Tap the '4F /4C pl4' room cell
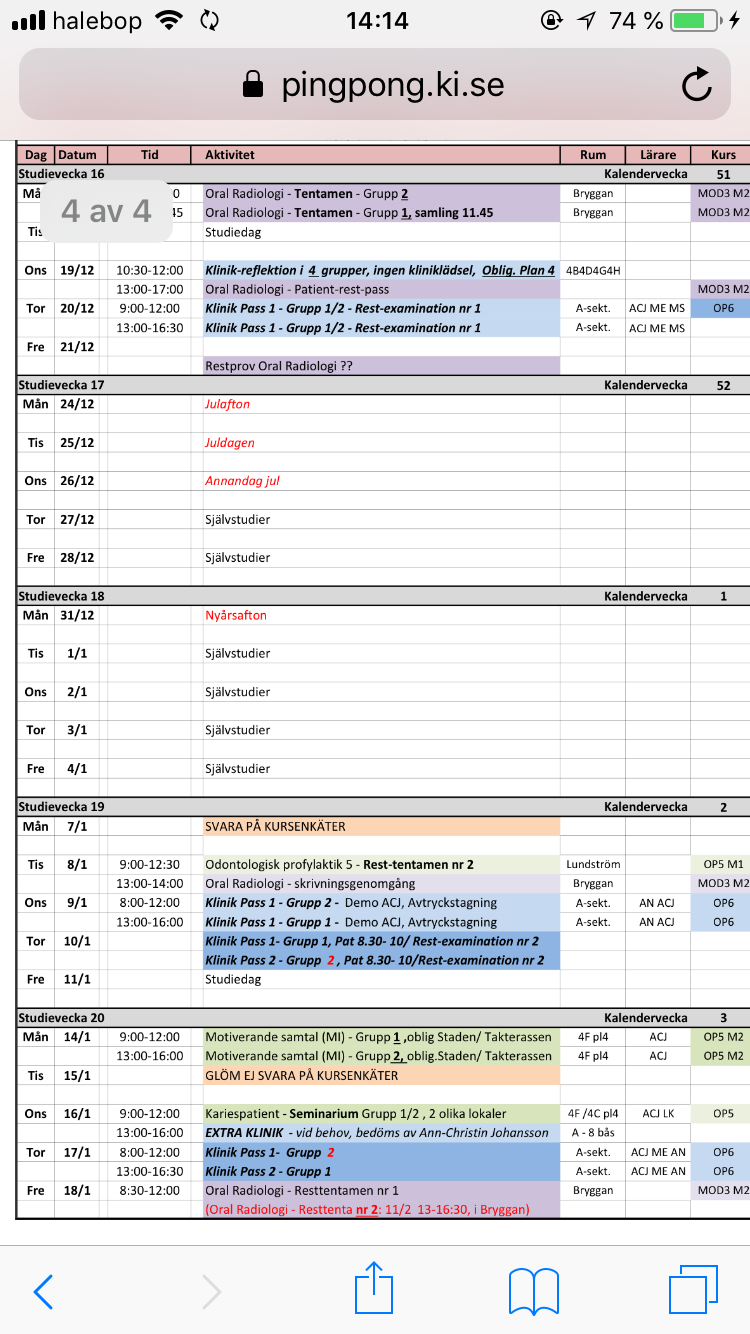750x1334 pixels. [593, 1114]
